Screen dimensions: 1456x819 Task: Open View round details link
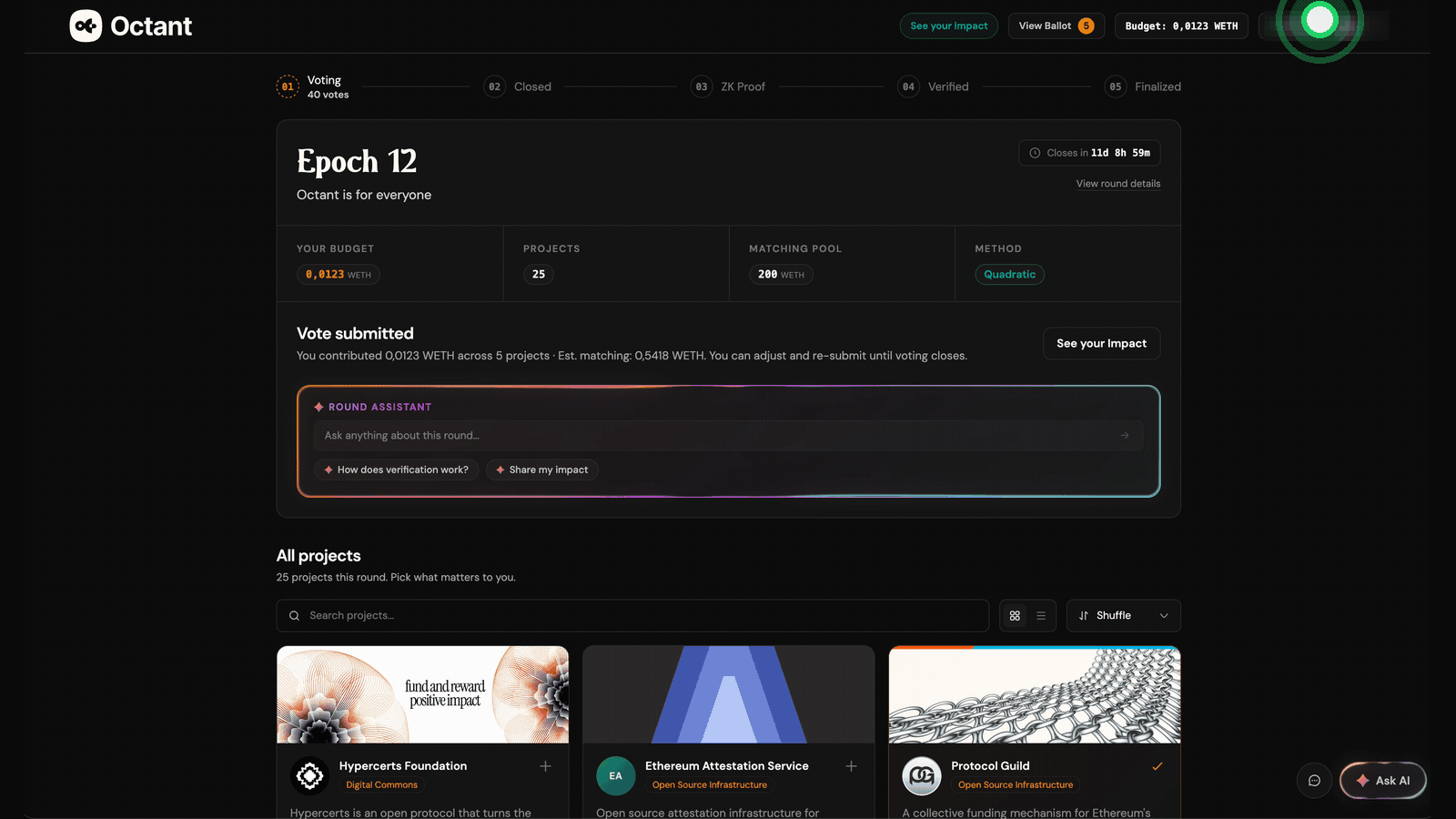click(x=1117, y=184)
